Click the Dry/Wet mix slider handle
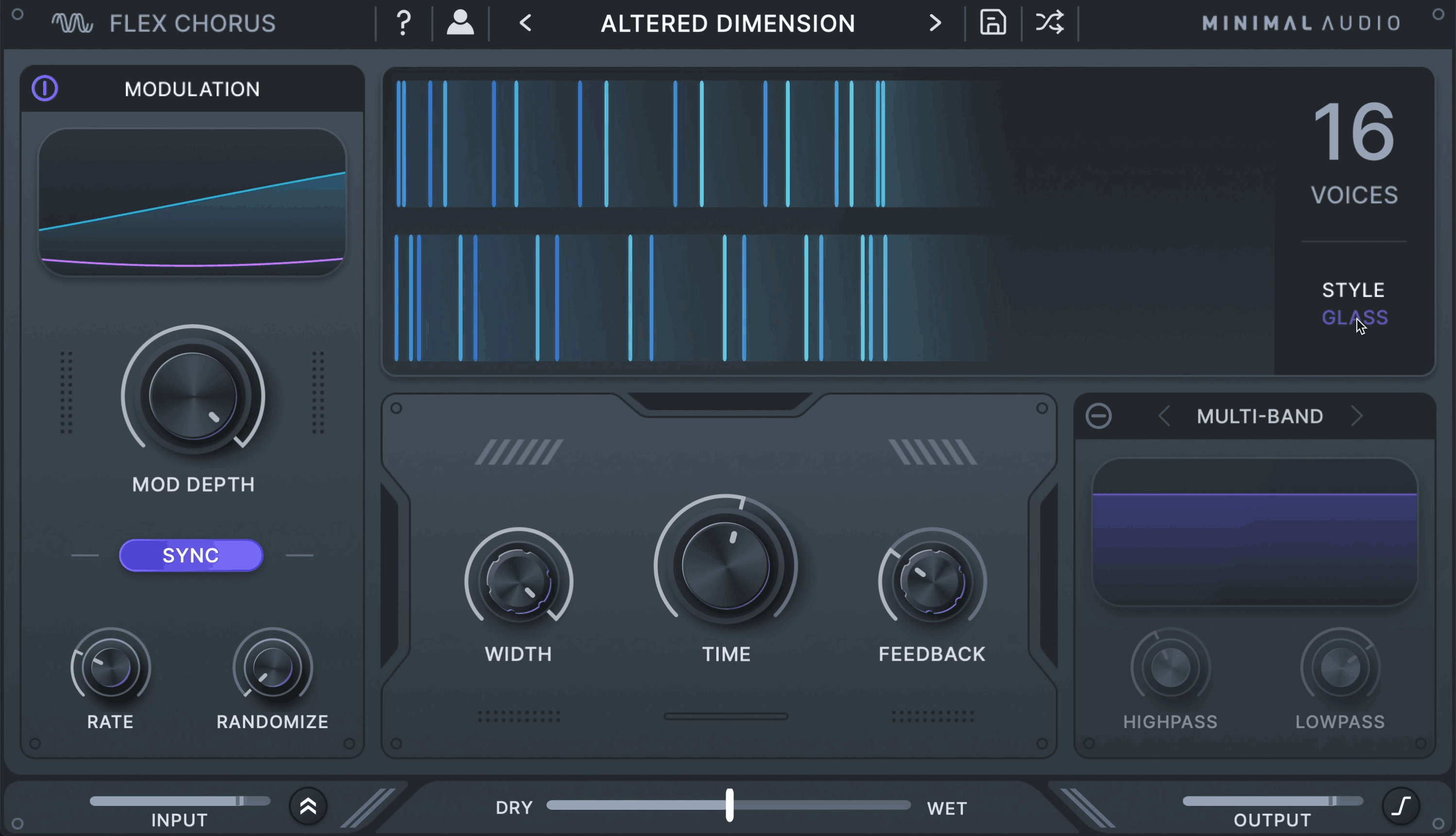The height and width of the screenshot is (836, 1456). click(x=729, y=805)
